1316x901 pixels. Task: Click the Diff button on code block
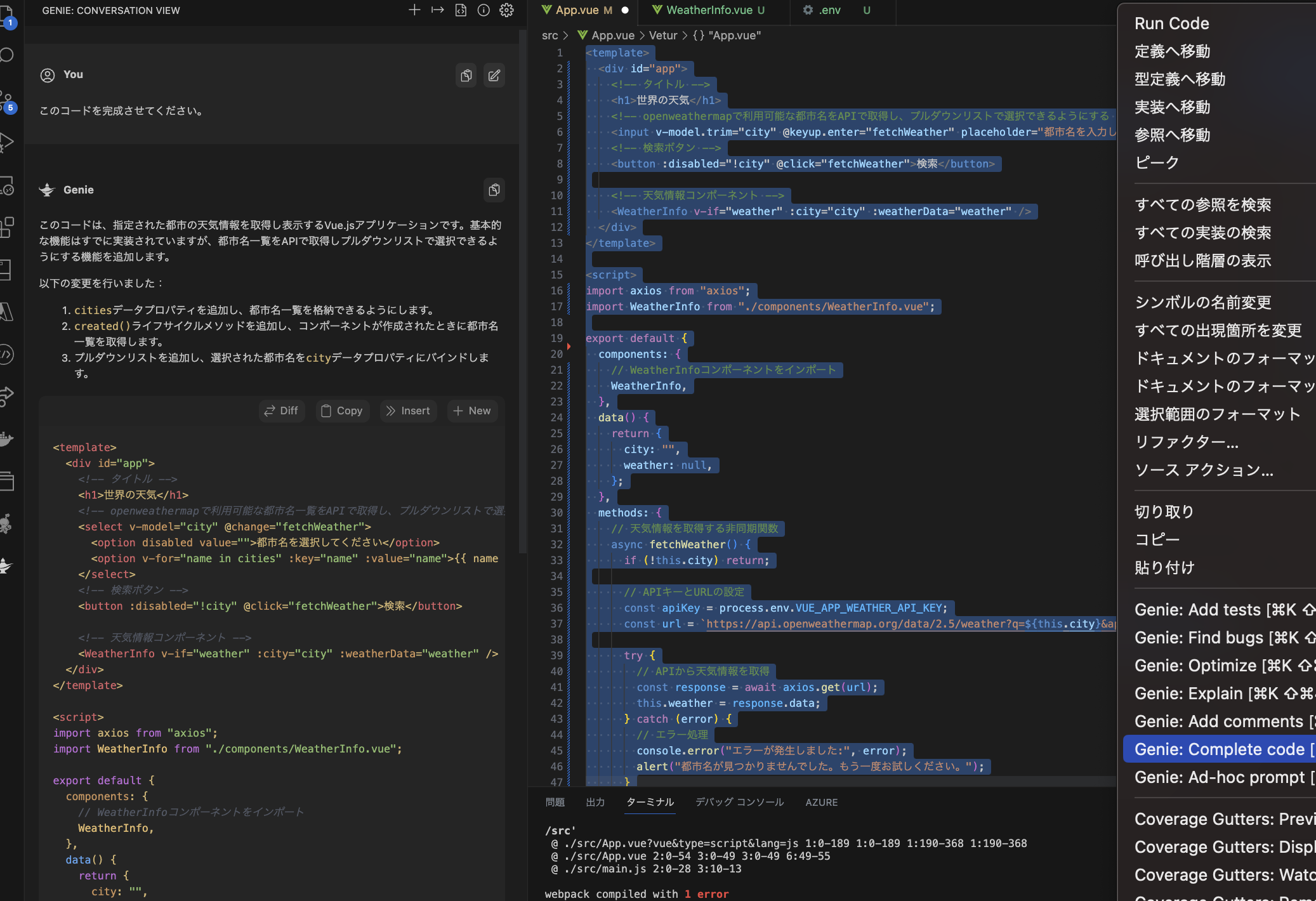282,411
